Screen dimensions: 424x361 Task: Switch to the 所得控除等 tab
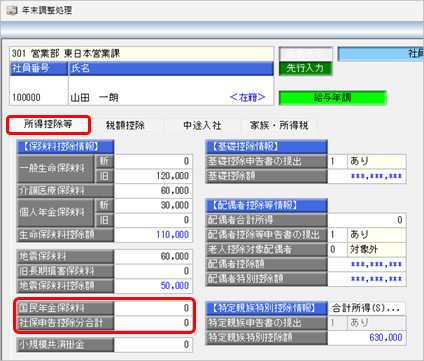pos(48,125)
